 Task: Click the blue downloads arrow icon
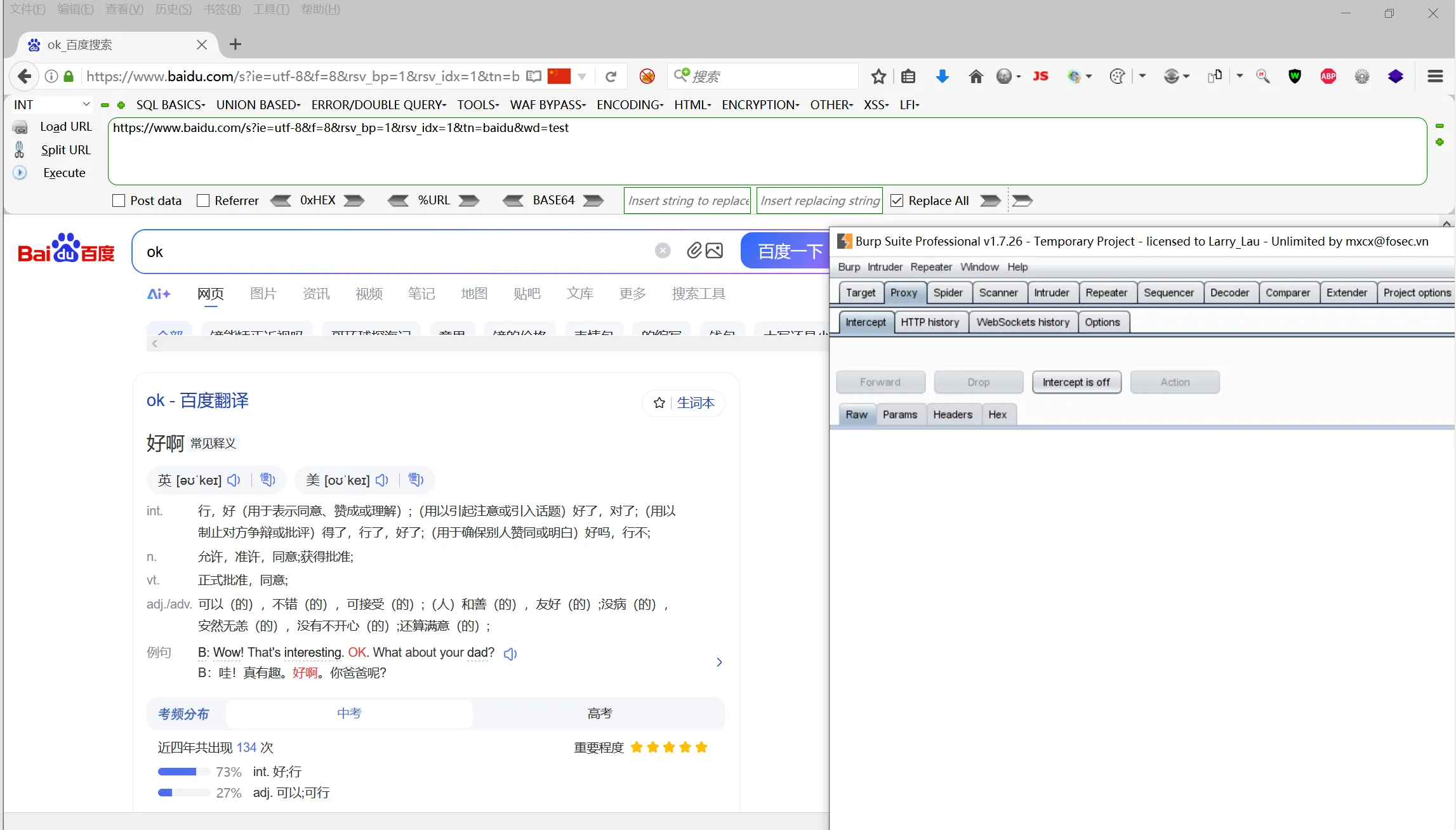pos(942,76)
